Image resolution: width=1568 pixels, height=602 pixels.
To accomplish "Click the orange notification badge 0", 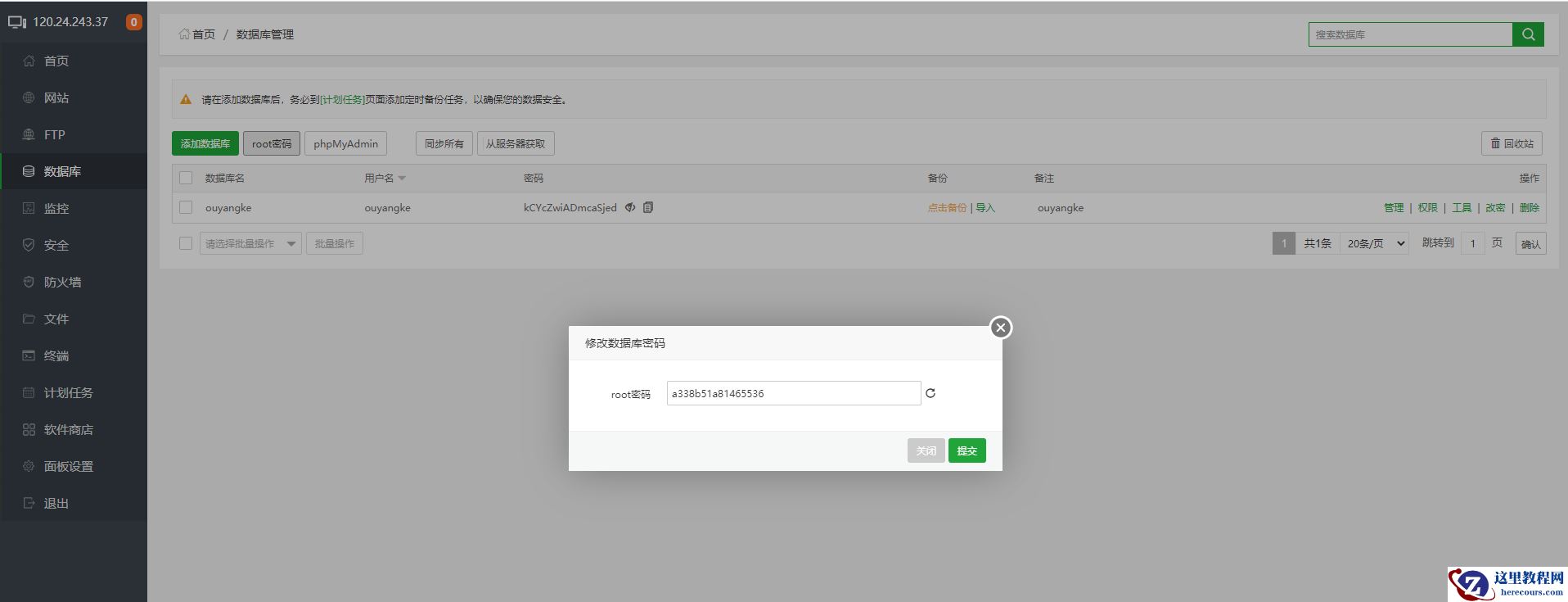I will [x=134, y=22].
